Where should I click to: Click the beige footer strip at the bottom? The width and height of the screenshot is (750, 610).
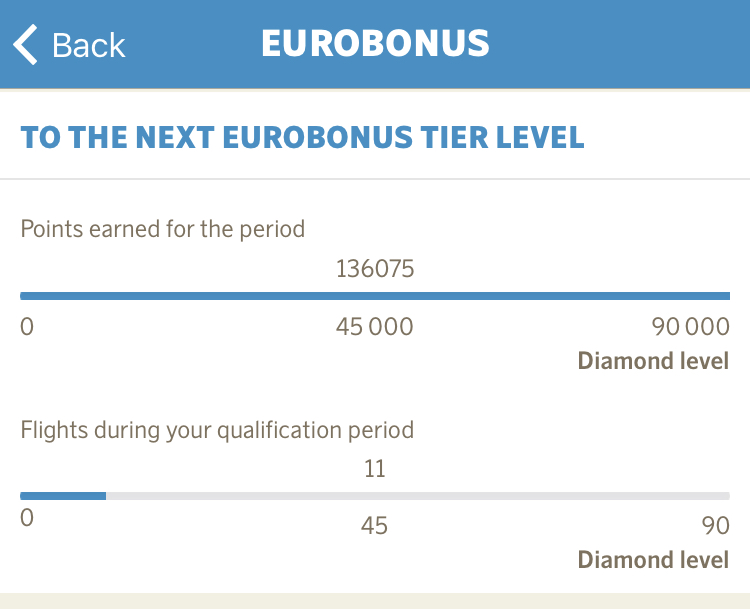point(375,601)
